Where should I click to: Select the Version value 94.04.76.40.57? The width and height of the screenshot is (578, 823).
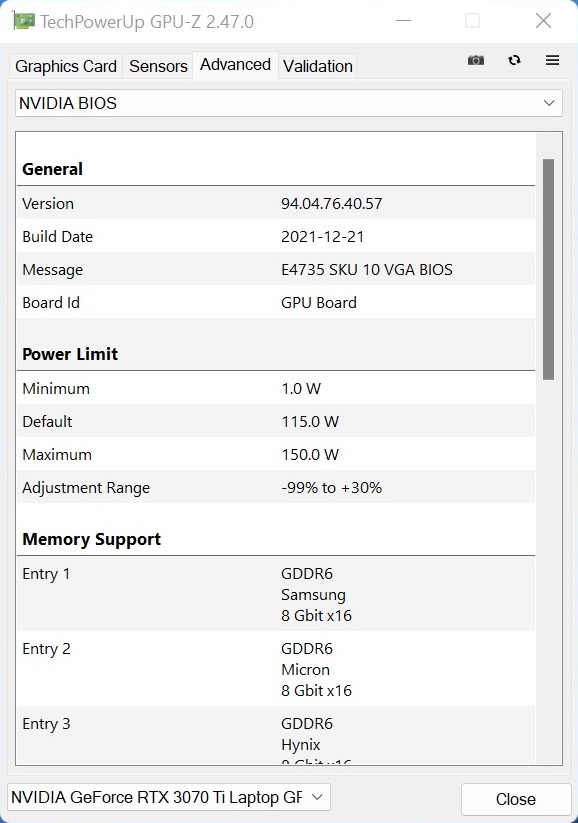pyautogui.click(x=331, y=204)
